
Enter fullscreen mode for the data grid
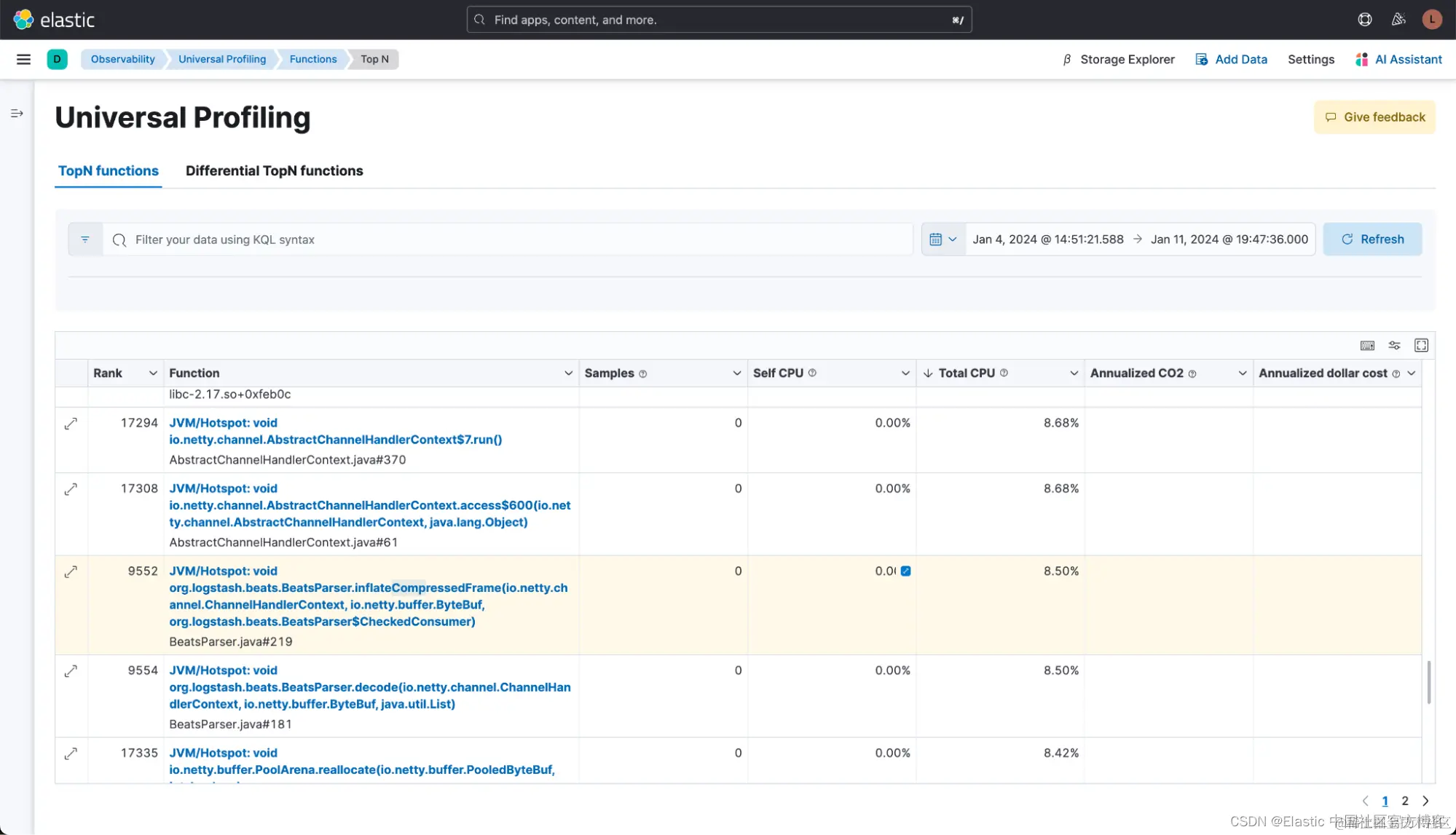(x=1421, y=345)
